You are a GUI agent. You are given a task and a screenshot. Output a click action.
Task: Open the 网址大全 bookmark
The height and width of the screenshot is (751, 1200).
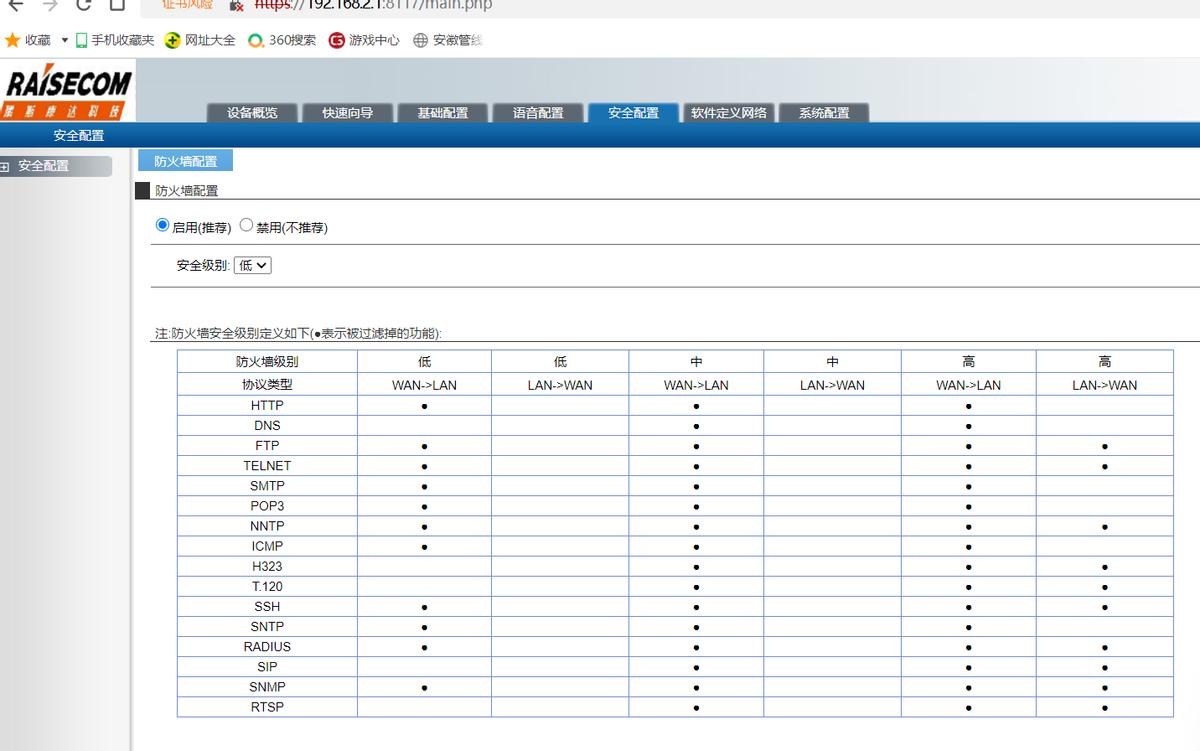tap(200, 40)
